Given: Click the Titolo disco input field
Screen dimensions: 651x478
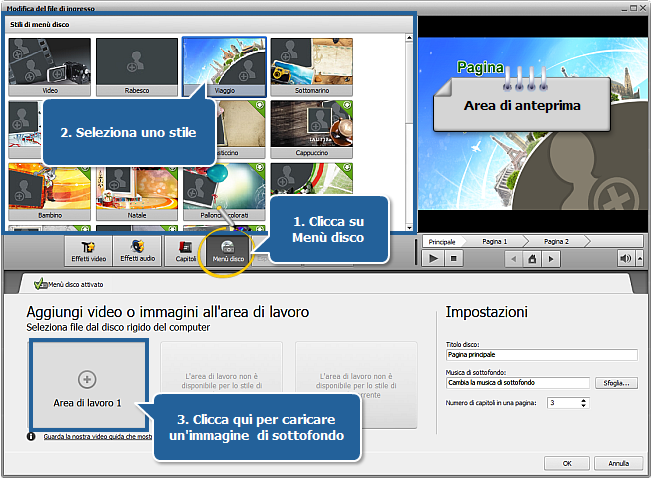Looking at the screenshot, I should (541, 355).
